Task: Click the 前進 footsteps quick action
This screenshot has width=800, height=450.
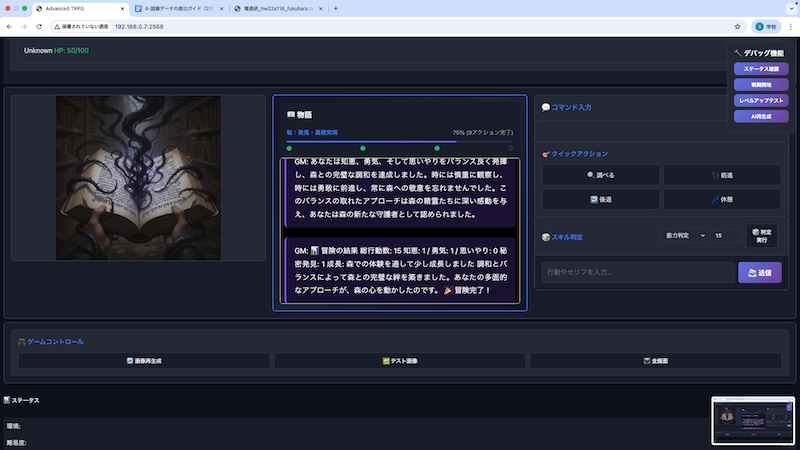Action: coord(722,175)
